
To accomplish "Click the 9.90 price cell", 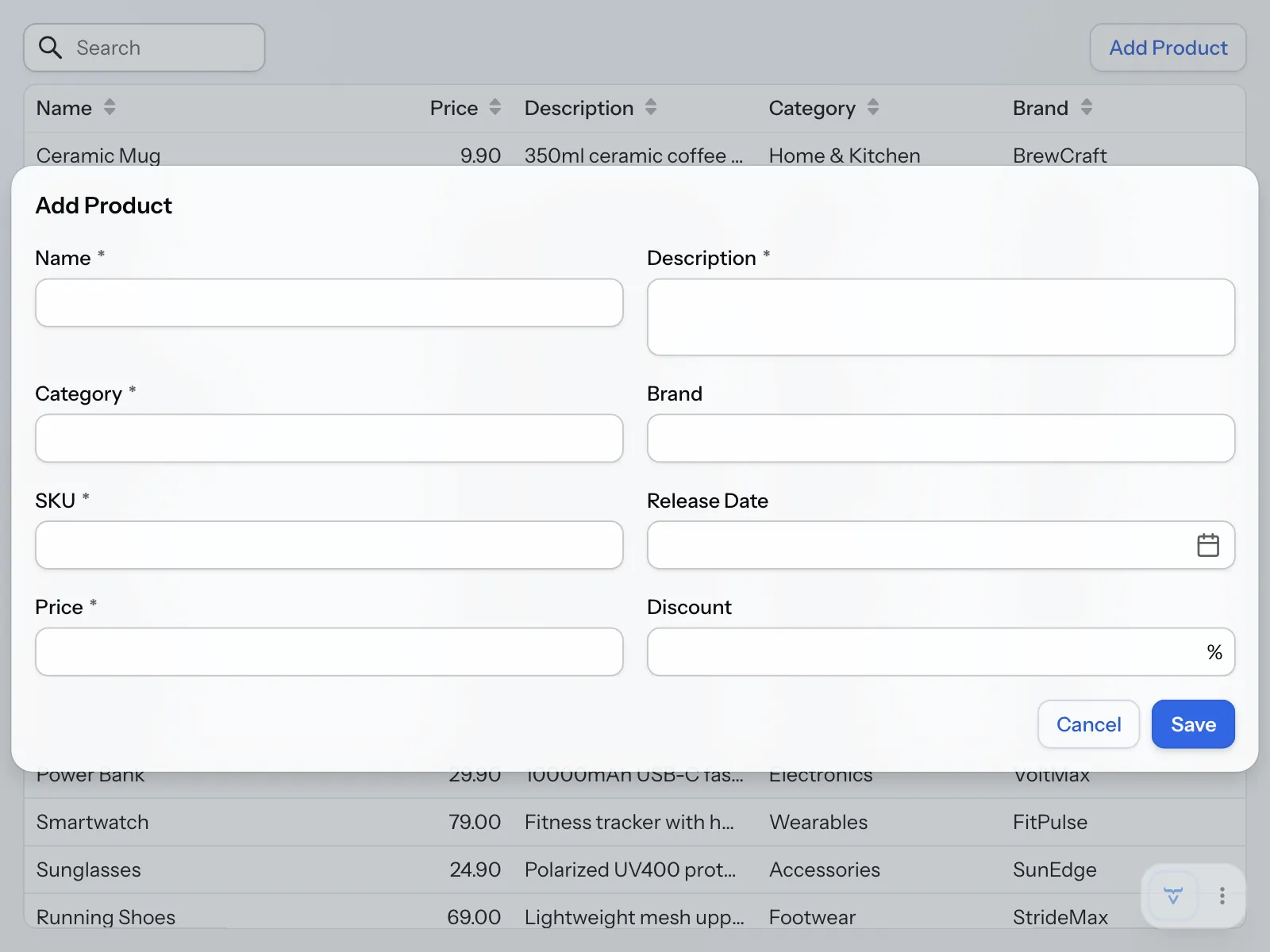I will click(x=480, y=155).
